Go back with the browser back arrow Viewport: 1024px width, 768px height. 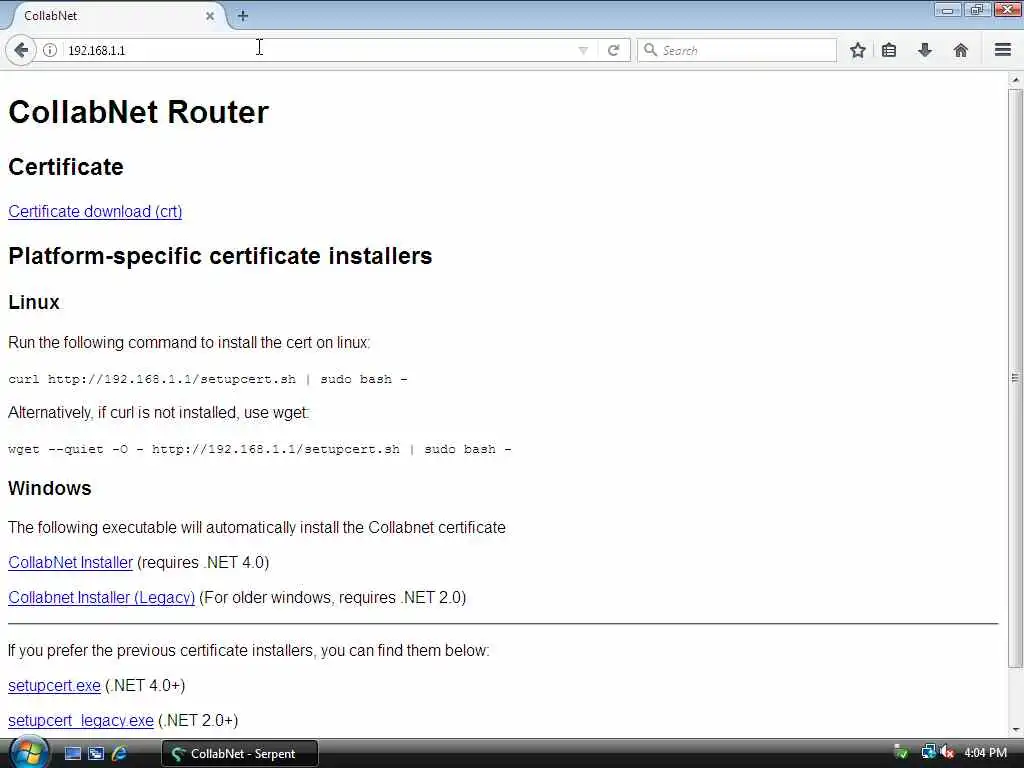click(x=21, y=50)
